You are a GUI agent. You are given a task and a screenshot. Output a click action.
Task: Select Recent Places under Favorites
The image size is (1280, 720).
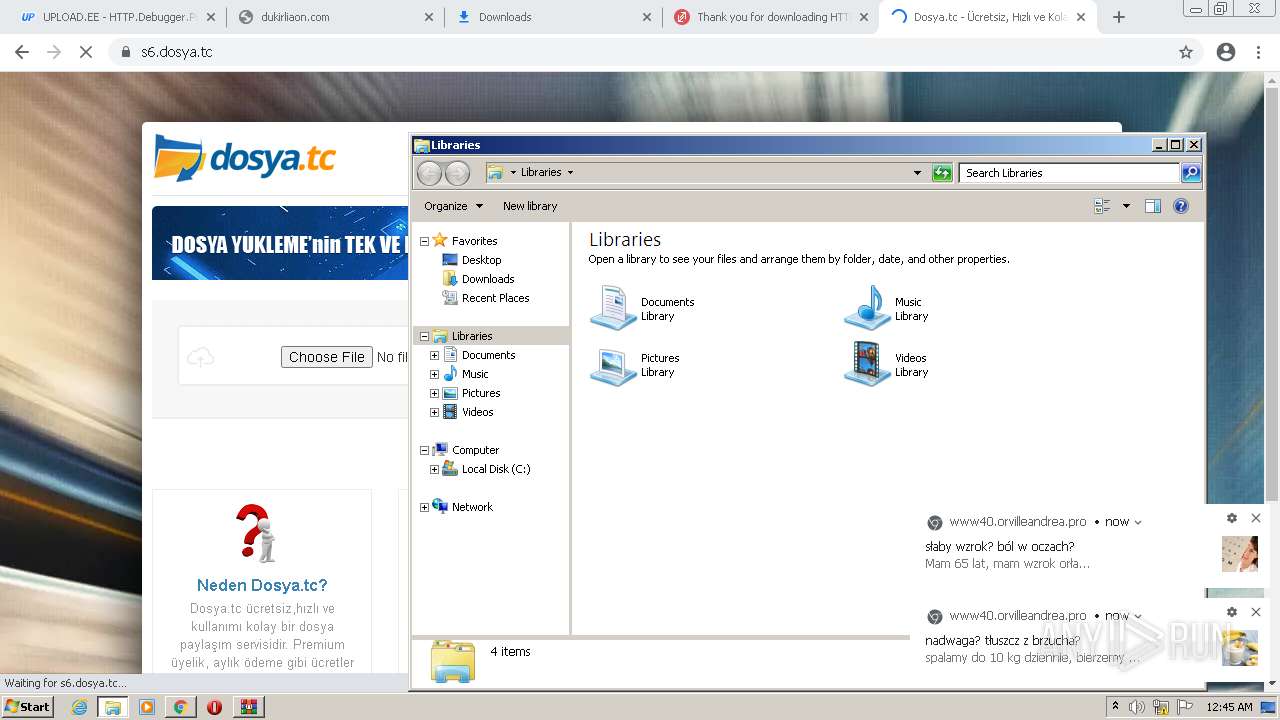(x=495, y=298)
